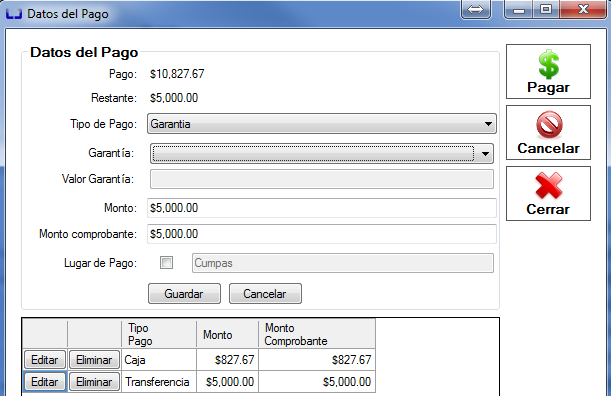This screenshot has height=396, width=611.
Task: Click the red Cancelar button in side panel
Action: [x=548, y=133]
